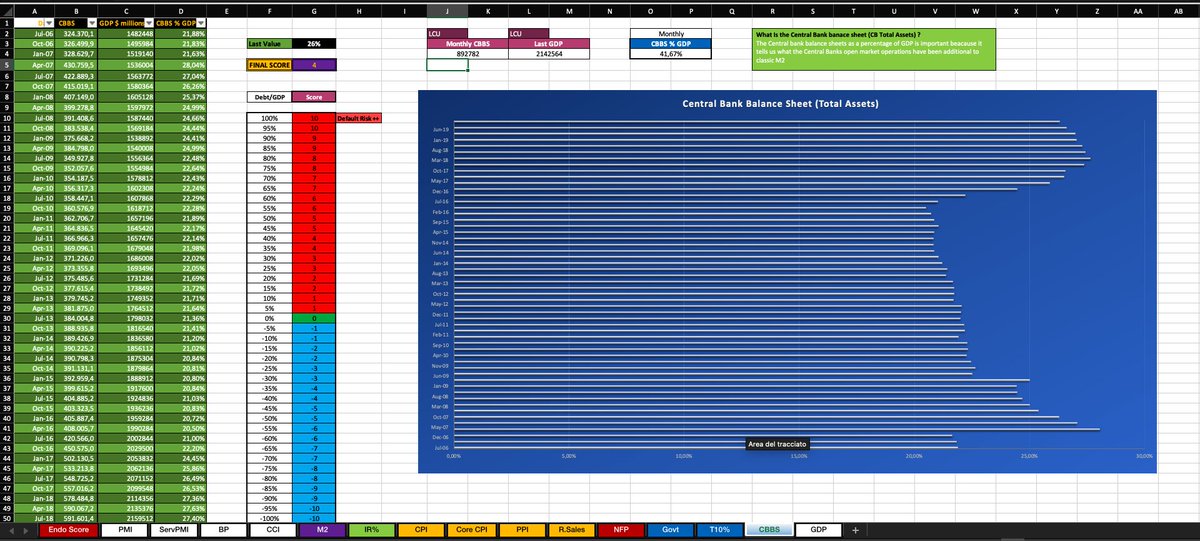
Task: Click the Last GDP header cell
Action: pyautogui.click(x=548, y=43)
